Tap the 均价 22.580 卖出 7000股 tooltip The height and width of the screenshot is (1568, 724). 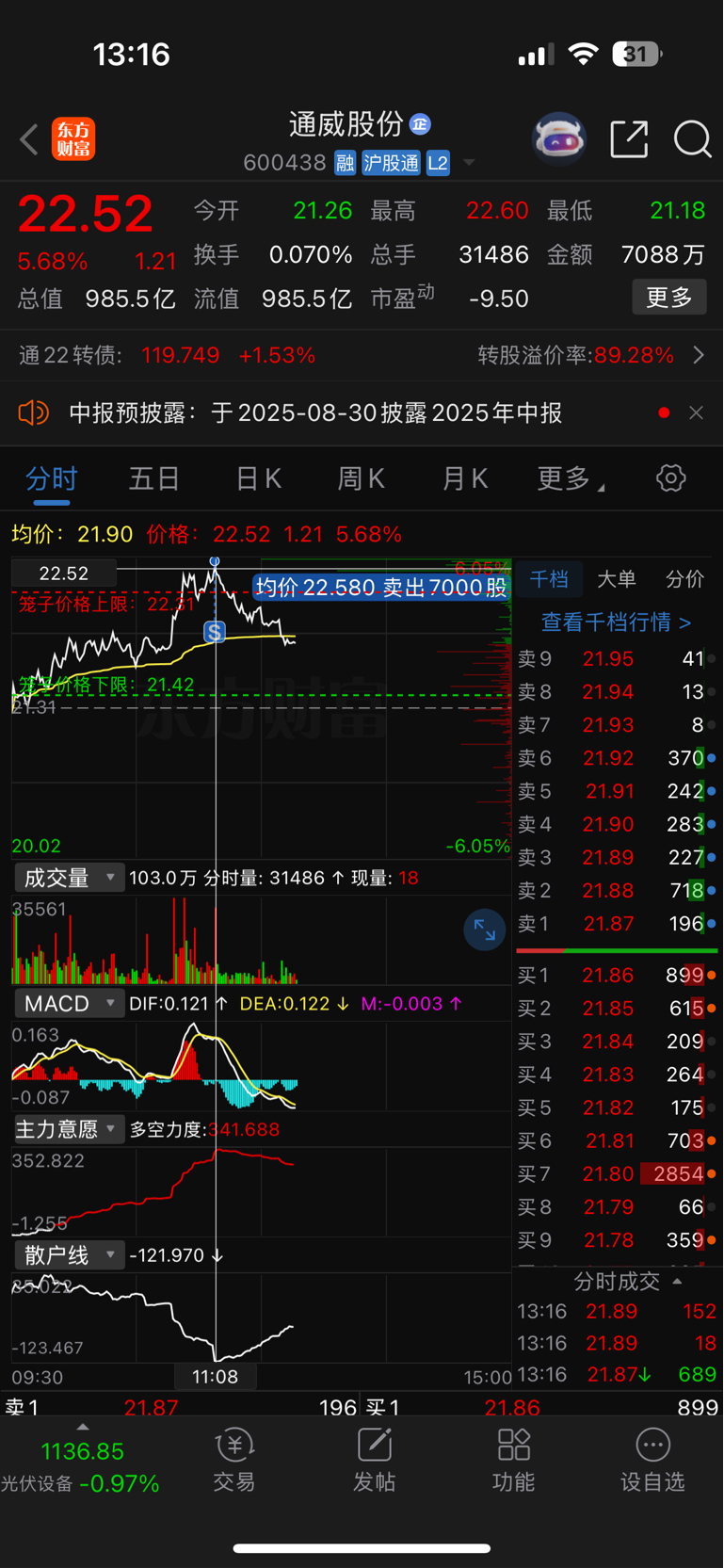click(381, 588)
